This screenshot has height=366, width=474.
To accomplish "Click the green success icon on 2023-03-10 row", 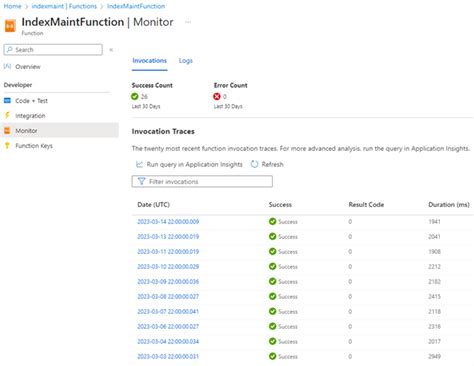I will tap(273, 266).
